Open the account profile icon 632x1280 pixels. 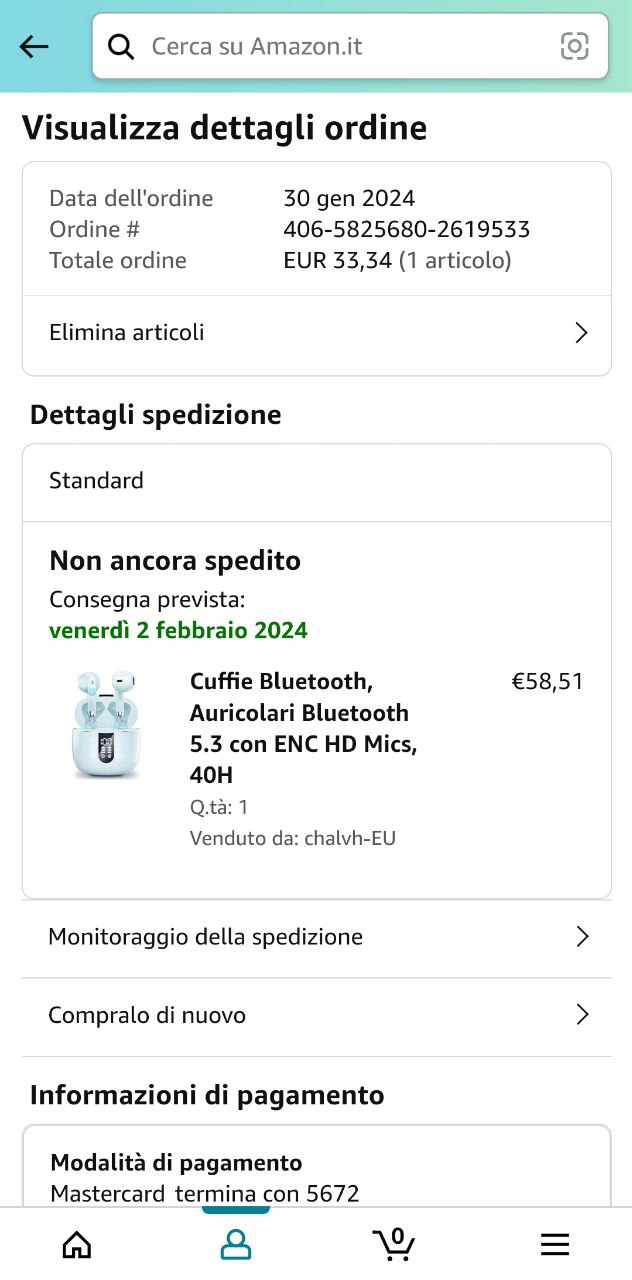pos(236,1244)
